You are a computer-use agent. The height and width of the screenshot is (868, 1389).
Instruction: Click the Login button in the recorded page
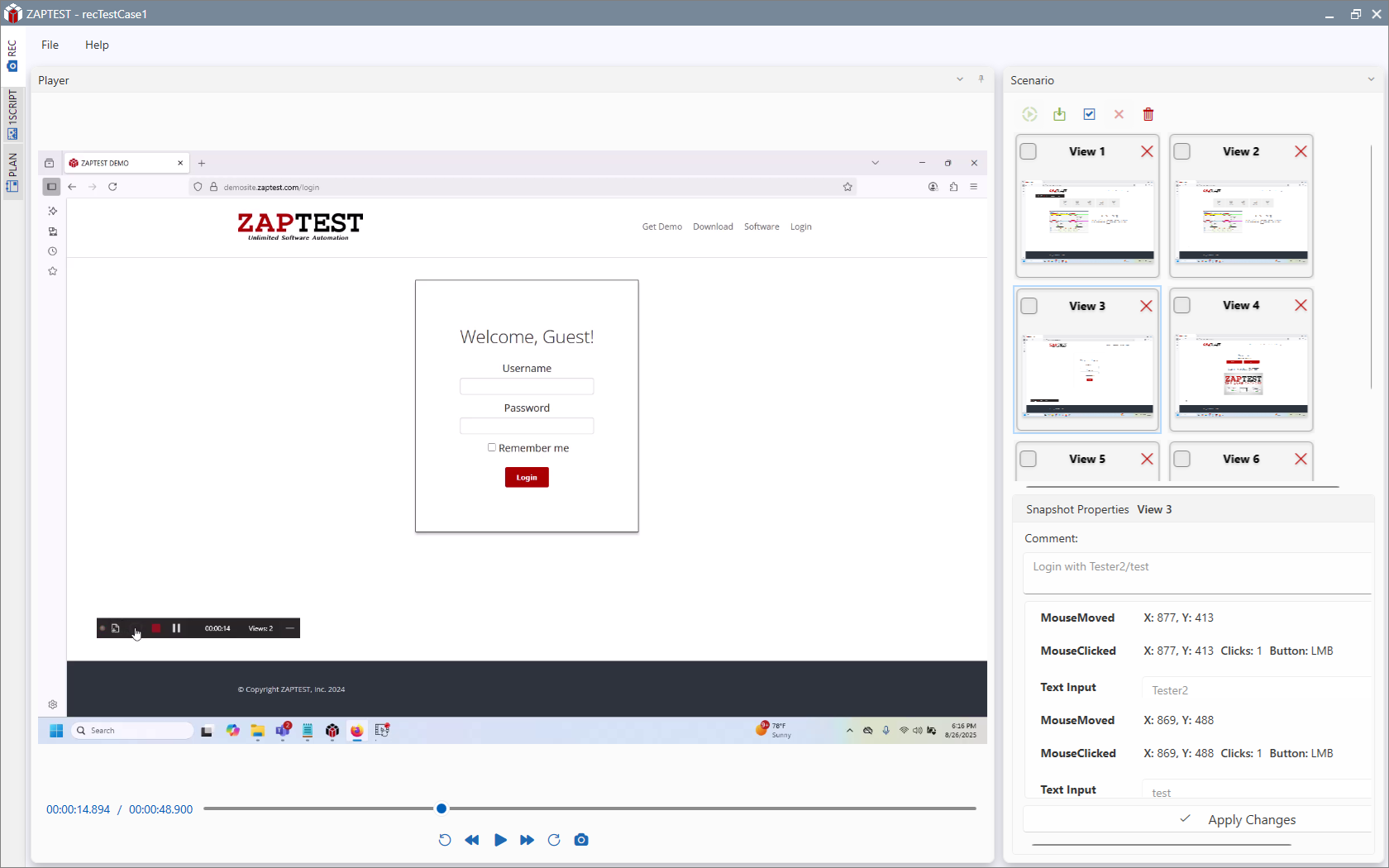(527, 477)
